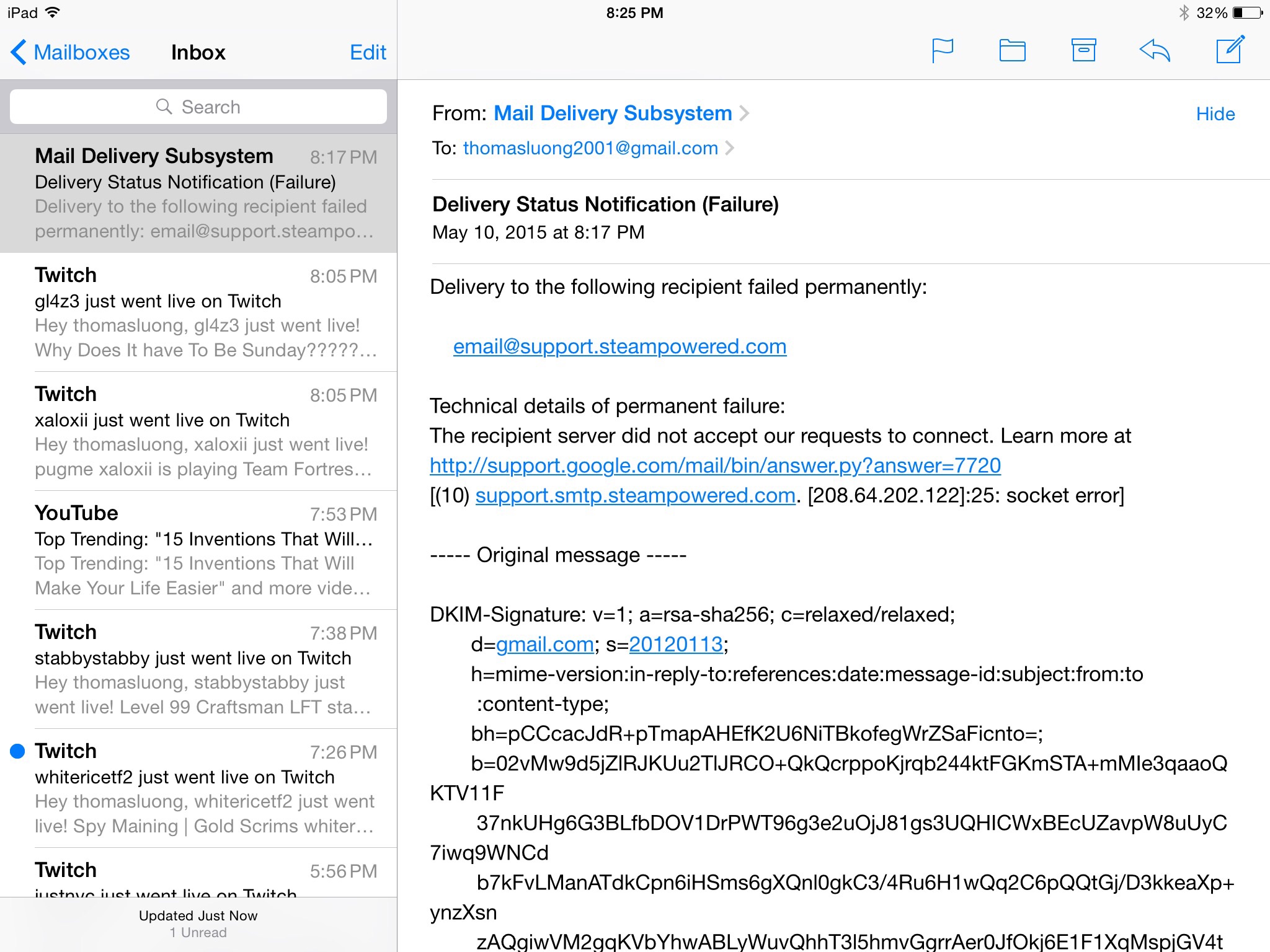Expand Mail Delivery Subsystem sender chevron
The image size is (1270, 952).
(745, 113)
